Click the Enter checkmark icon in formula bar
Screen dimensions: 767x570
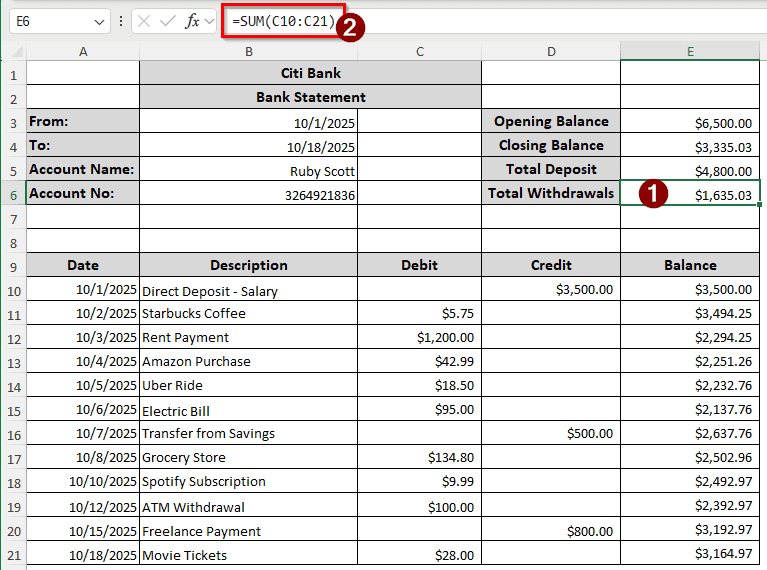click(168, 21)
